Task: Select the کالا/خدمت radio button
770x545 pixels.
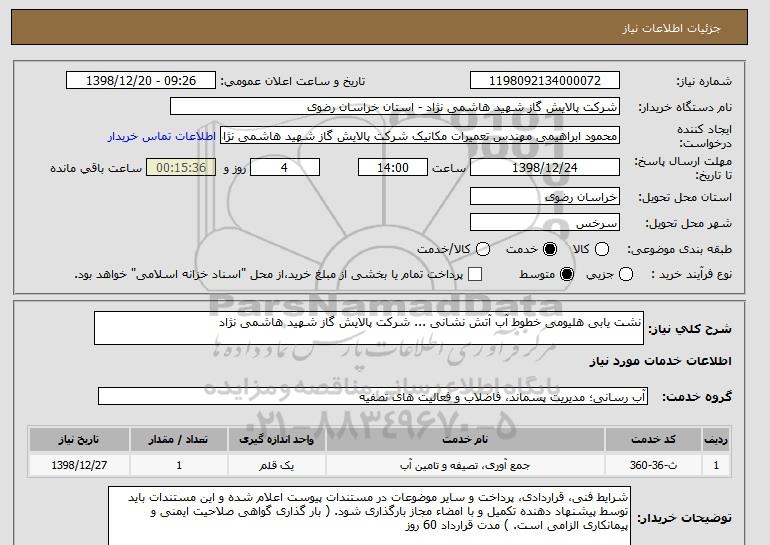Action: click(483, 249)
